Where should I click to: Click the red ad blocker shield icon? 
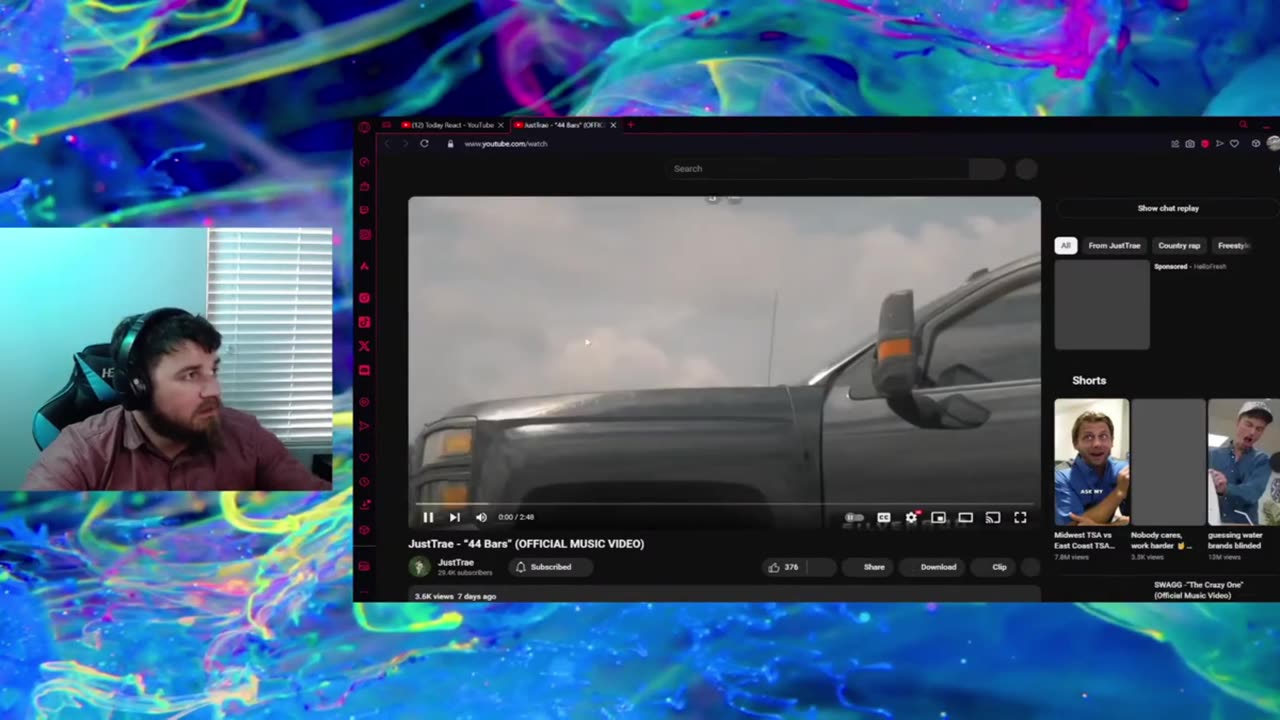click(1205, 144)
